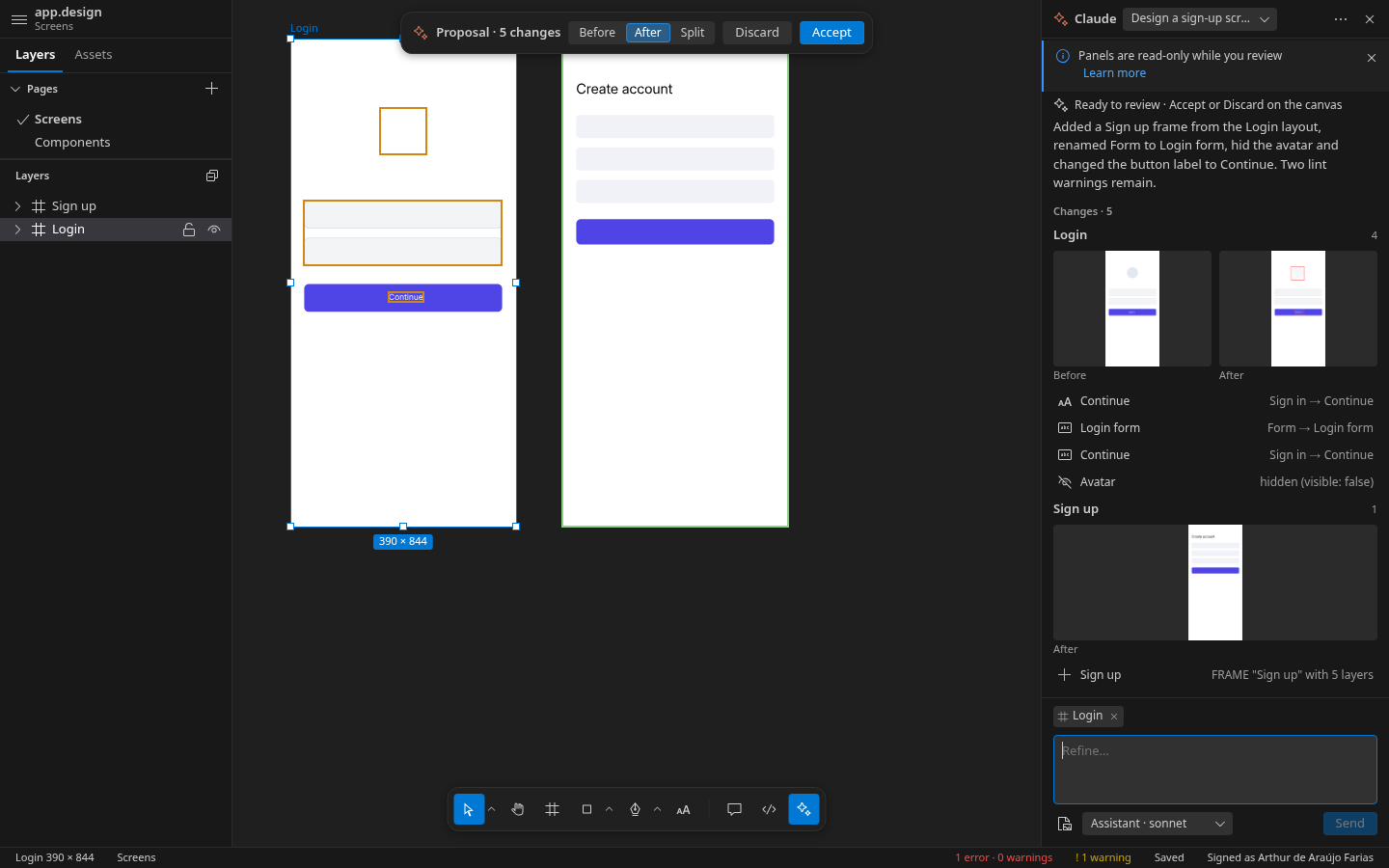Collapse all layers icon
This screenshot has width=1389, height=868.
click(212, 176)
